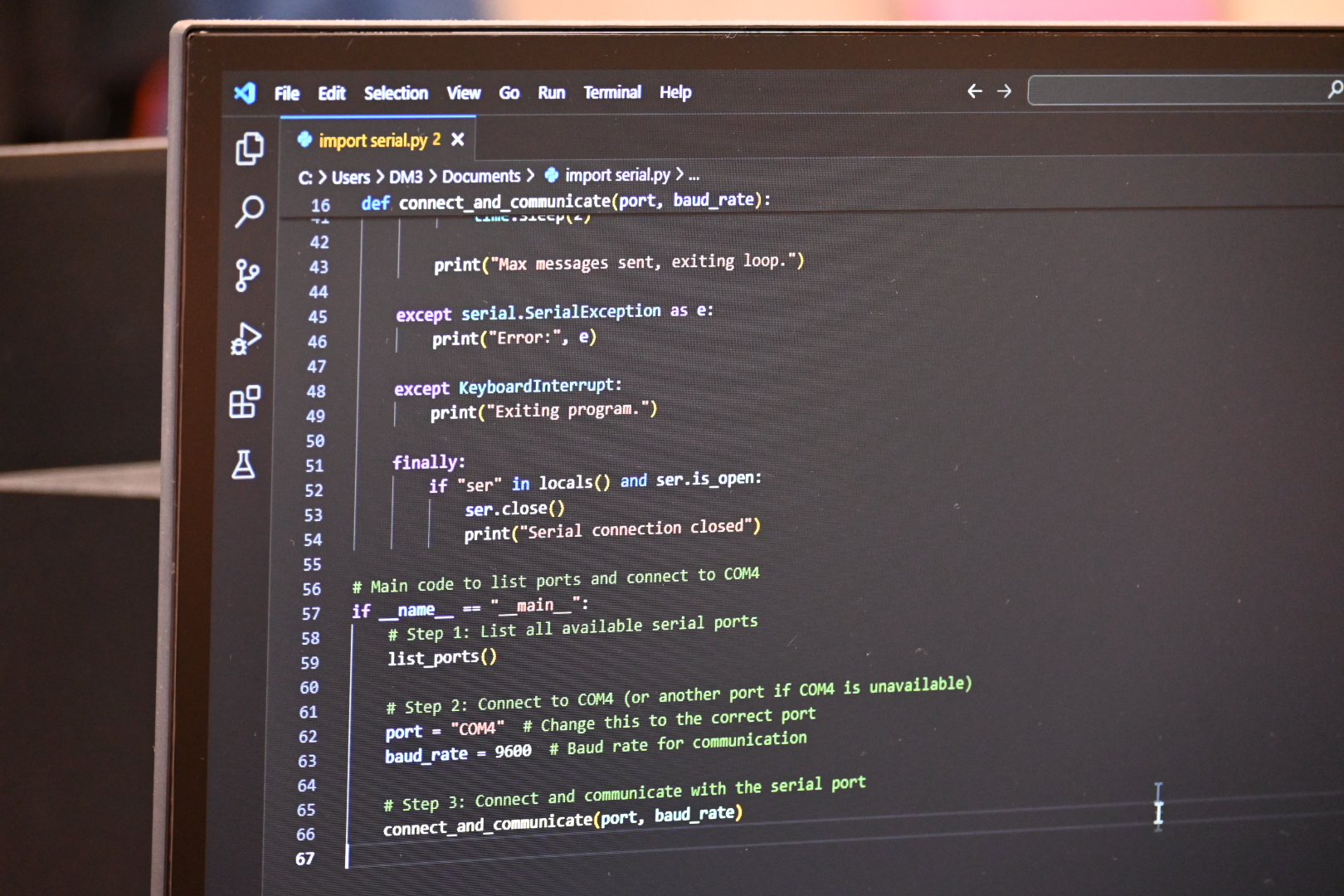This screenshot has height=896, width=1344.
Task: Expand the Users breadcrumb segment
Action: click(x=350, y=178)
